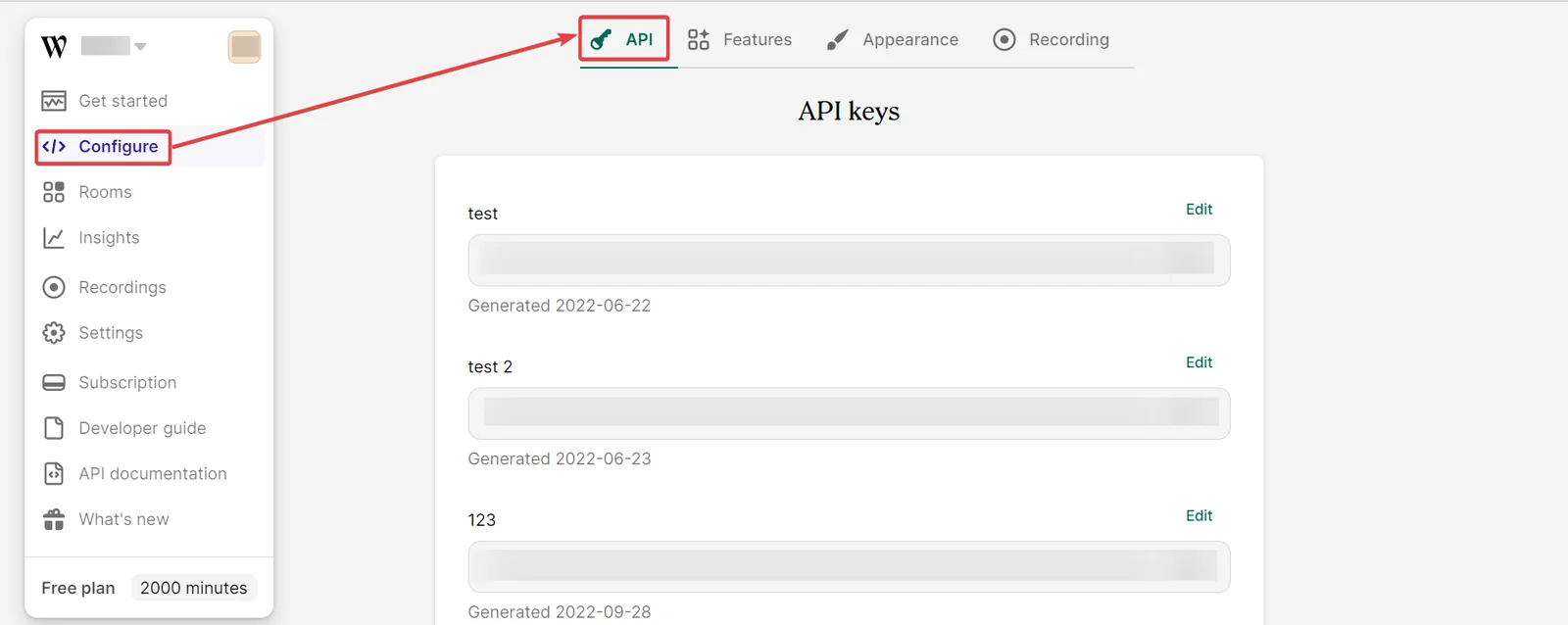The width and height of the screenshot is (1568, 625).
Task: Switch to the API tab
Action: click(x=623, y=39)
